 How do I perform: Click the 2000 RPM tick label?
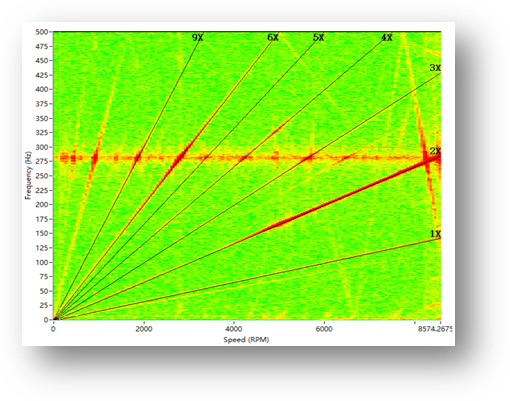(x=144, y=329)
